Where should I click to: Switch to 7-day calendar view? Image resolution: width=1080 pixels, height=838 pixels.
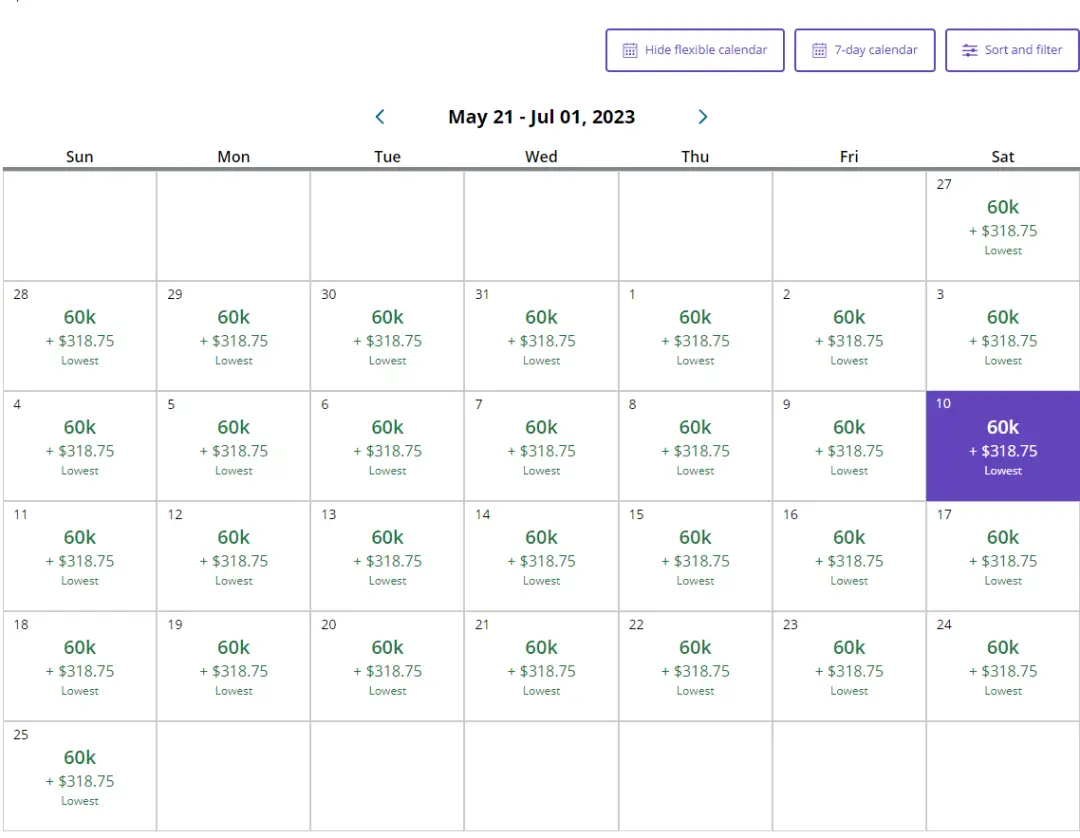tap(865, 50)
